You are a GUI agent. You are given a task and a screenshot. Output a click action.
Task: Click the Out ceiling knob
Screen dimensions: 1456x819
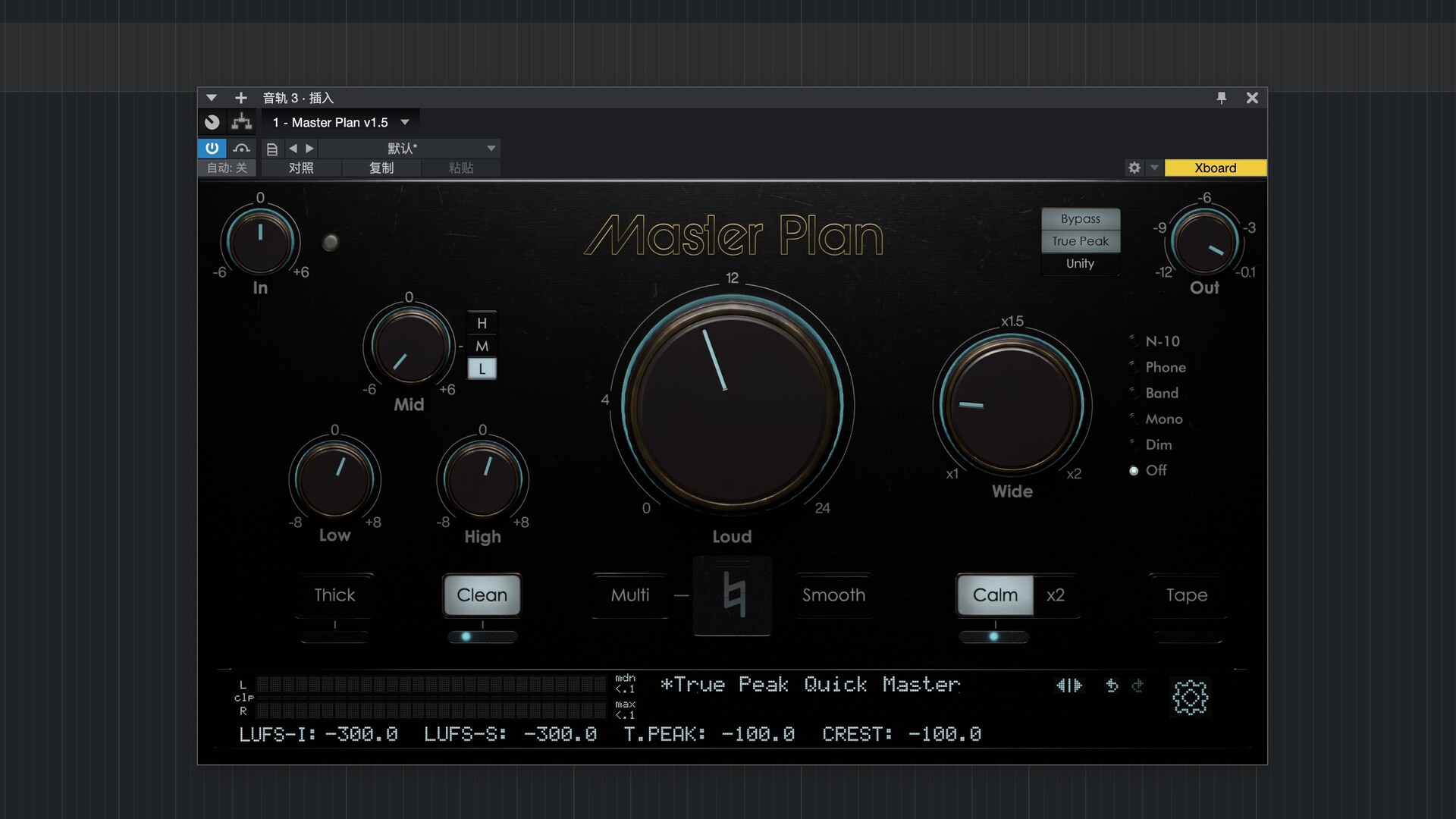tap(1204, 242)
